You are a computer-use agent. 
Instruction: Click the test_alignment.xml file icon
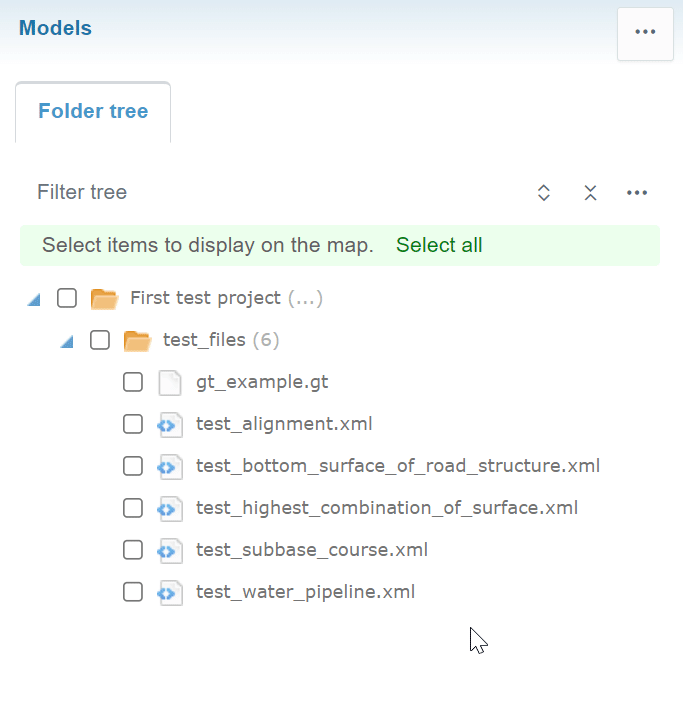click(x=170, y=424)
